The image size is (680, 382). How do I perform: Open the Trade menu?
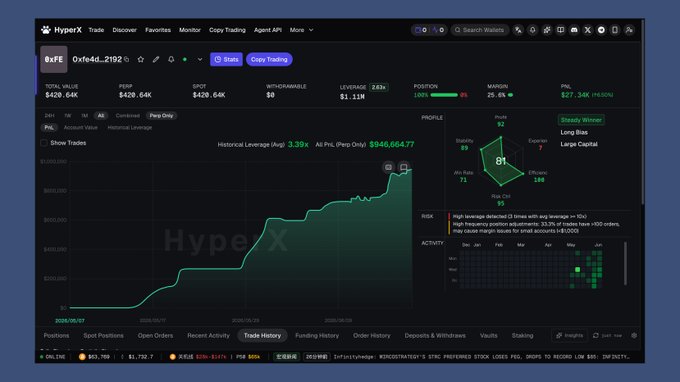pyautogui.click(x=96, y=30)
